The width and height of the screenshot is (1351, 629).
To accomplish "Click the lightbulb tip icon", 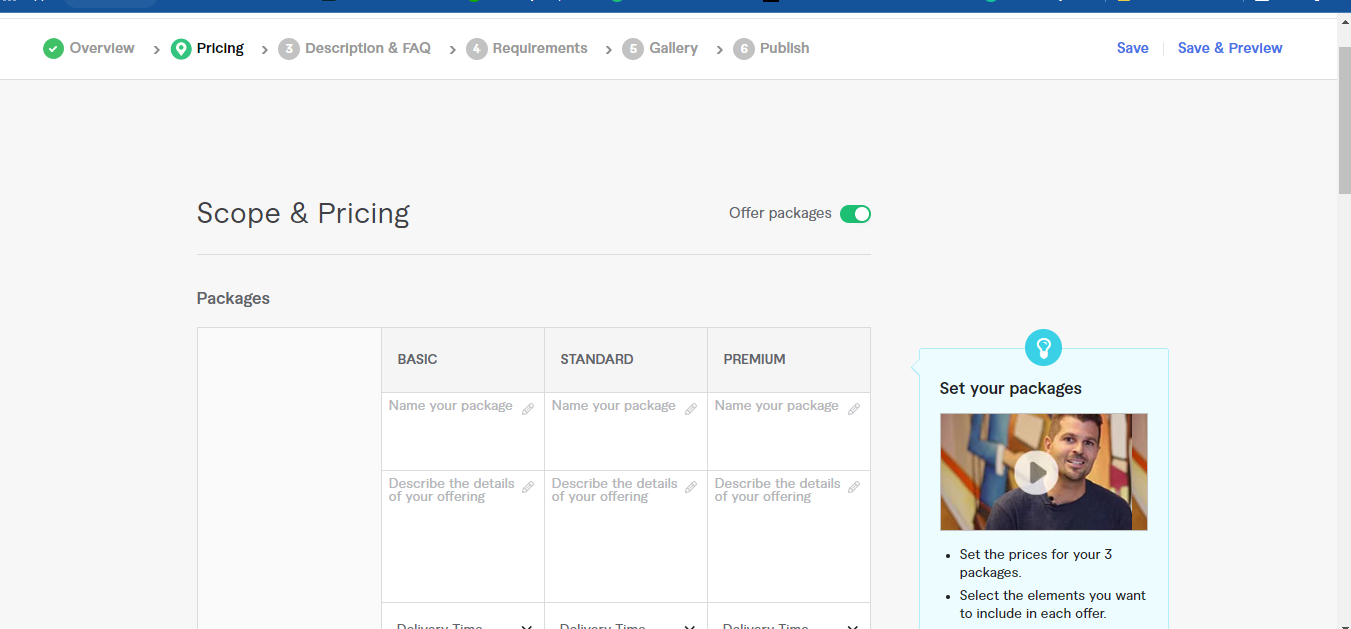I will pos(1043,348).
